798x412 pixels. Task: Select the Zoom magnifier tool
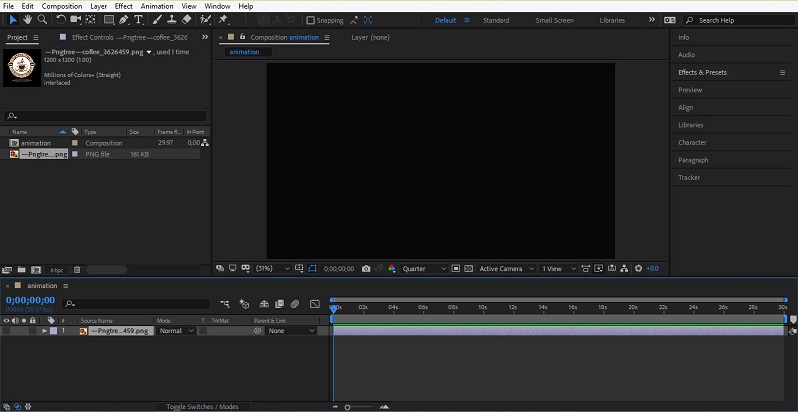[42, 19]
